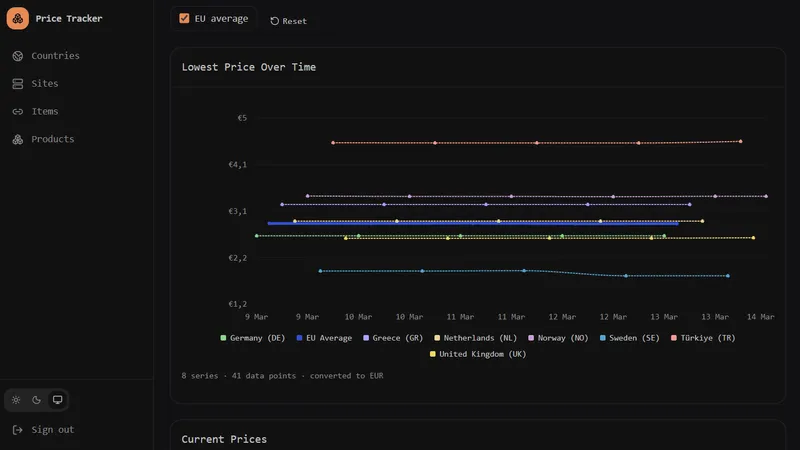Screen dimensions: 800x450
Task: Click the Netherlands (NL) legend label
Action: 480,338
